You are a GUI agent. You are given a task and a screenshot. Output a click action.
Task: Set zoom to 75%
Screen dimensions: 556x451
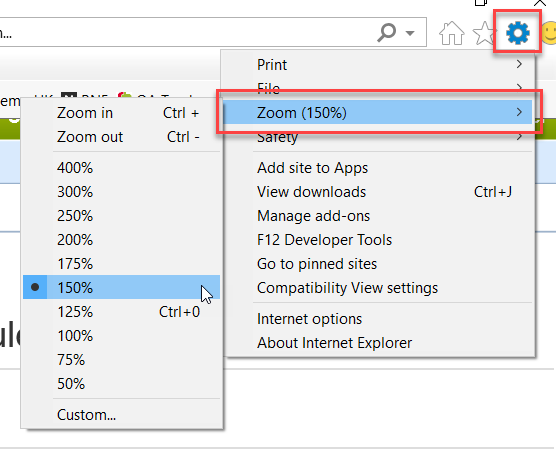122,360
